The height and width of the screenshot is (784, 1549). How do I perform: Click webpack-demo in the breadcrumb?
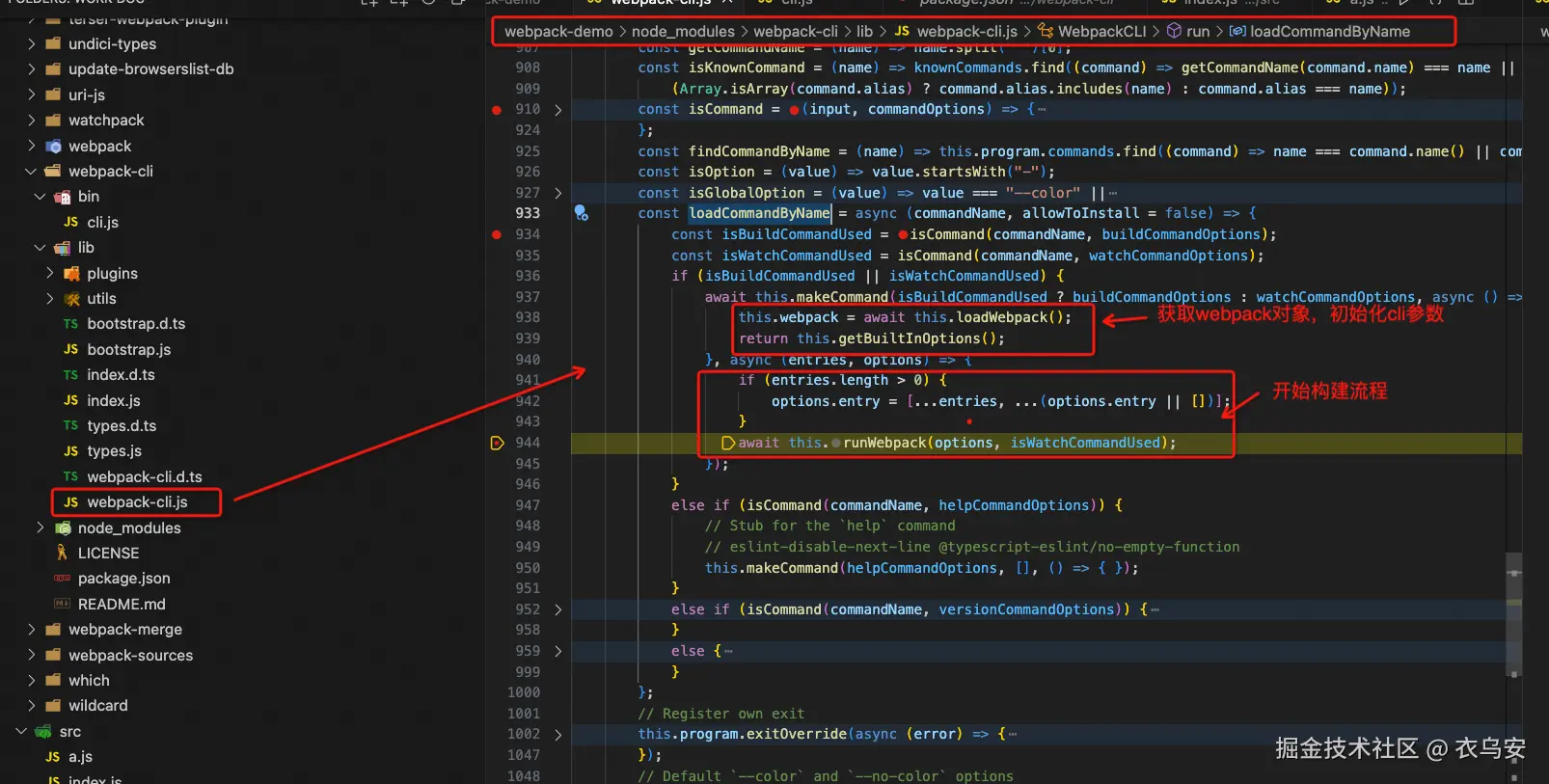point(558,32)
